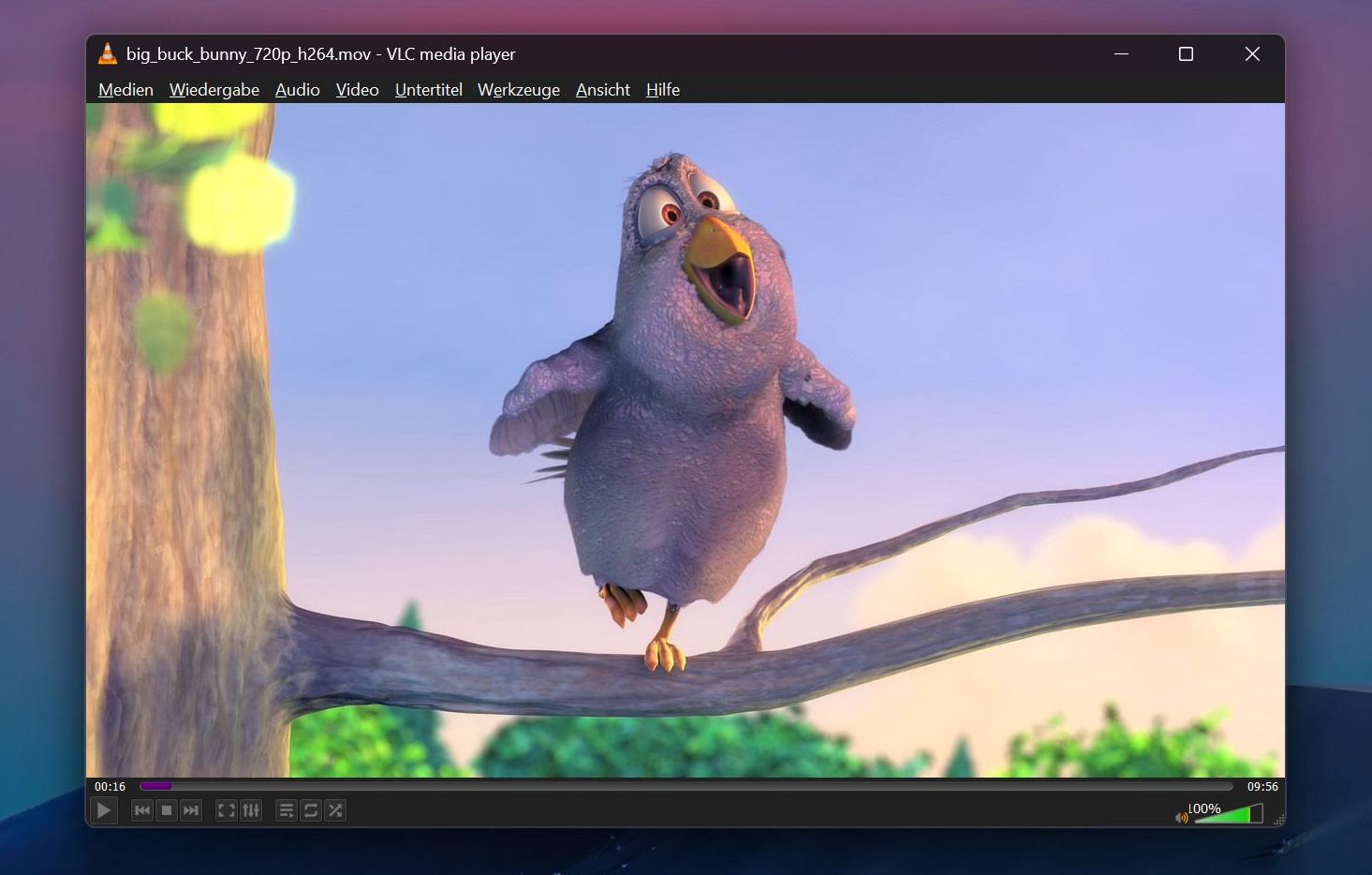The image size is (1372, 875).
Task: Open the Untertitel menu
Action: tap(428, 90)
